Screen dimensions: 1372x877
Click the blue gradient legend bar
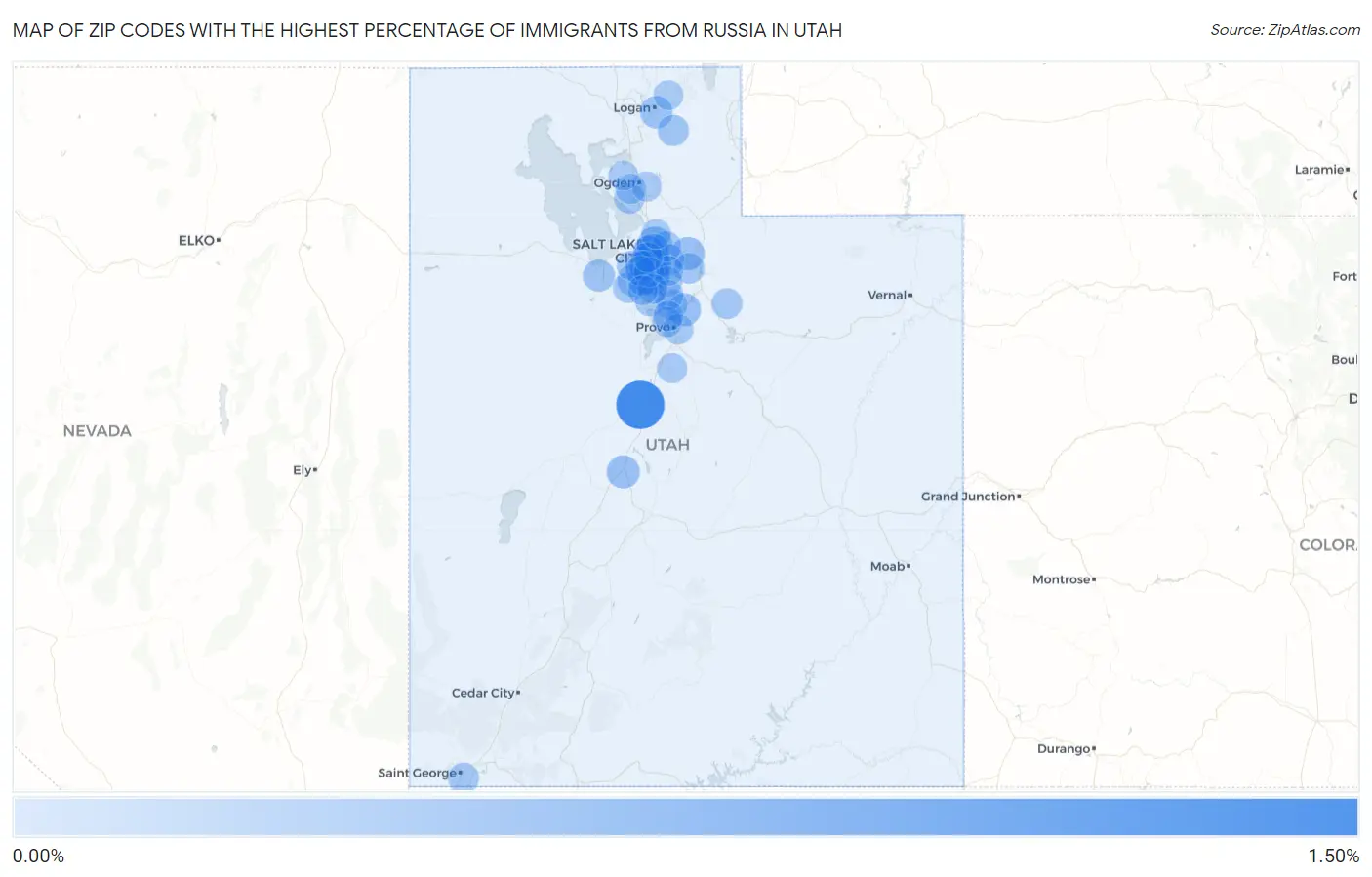coord(686,817)
